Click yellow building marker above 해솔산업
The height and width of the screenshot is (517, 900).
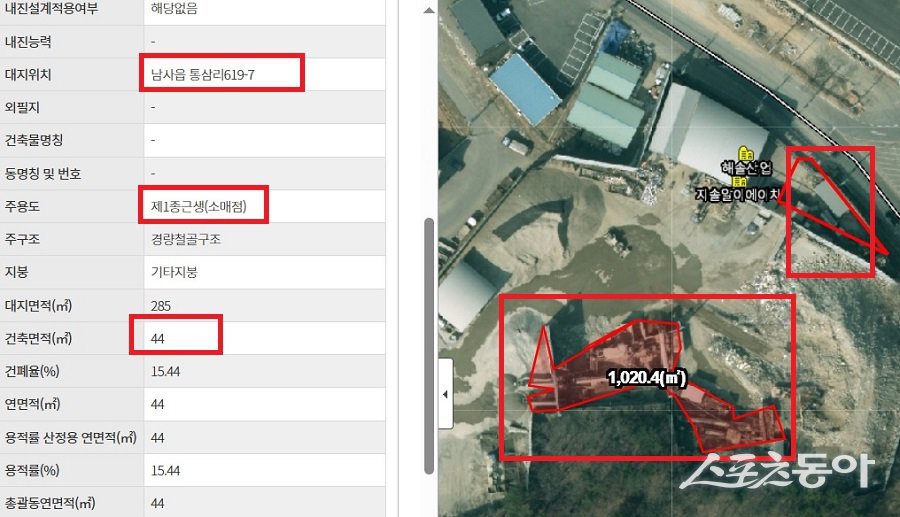[746, 153]
